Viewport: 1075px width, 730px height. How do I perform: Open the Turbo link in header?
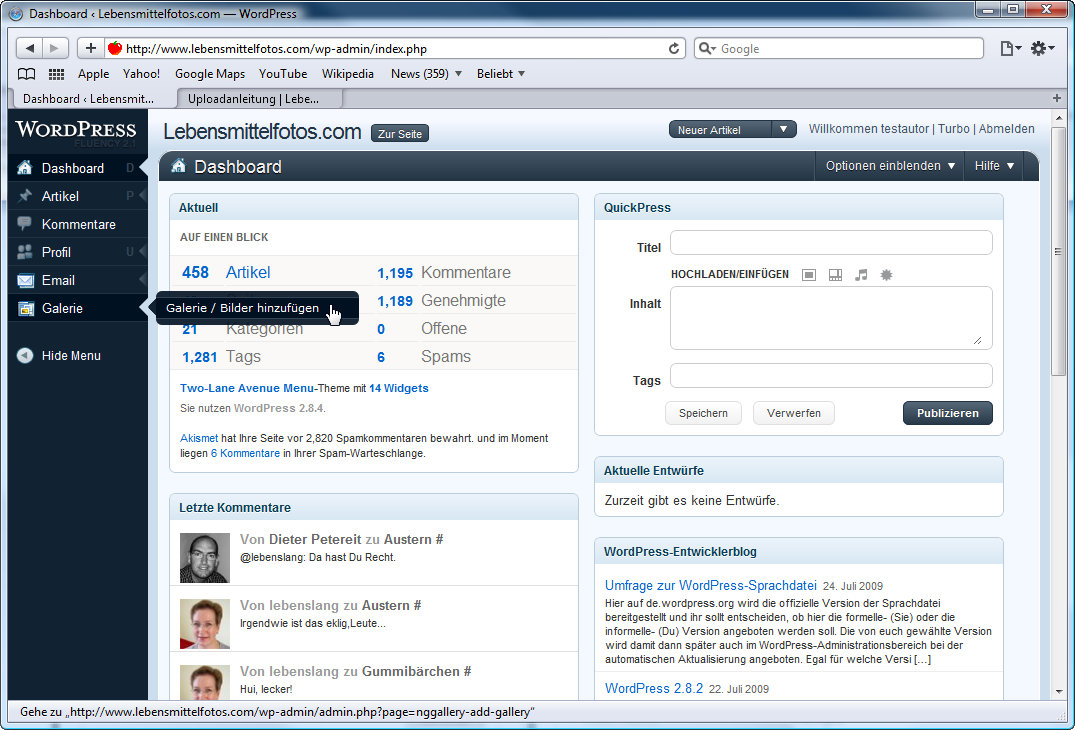[954, 129]
